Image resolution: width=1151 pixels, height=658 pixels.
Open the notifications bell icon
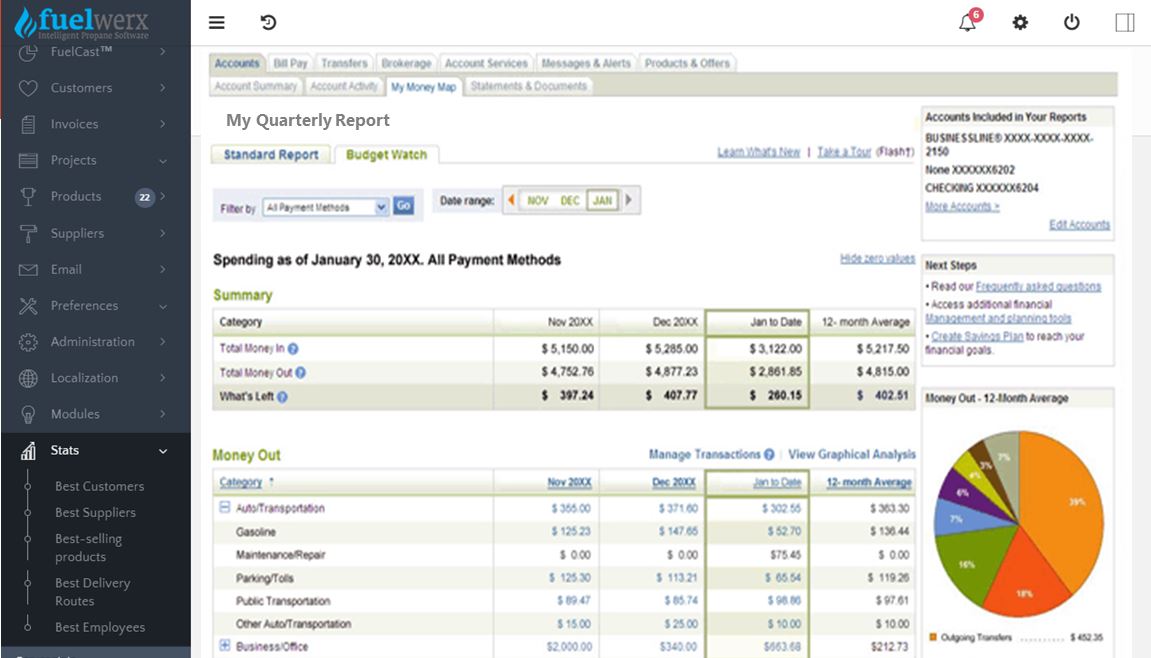coord(967,23)
